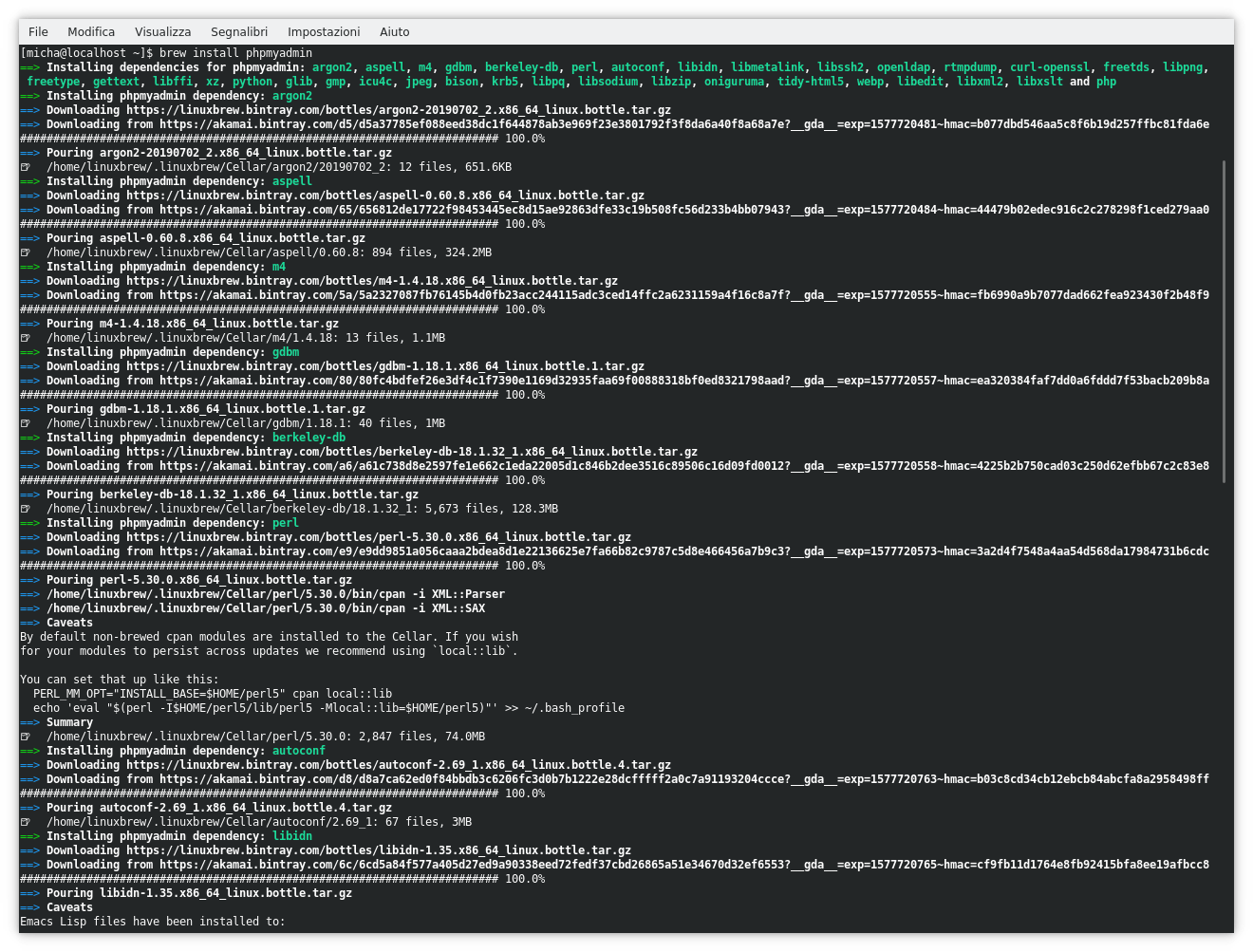Click 'By default non-brewed cpan modules' caveat line
This screenshot has width=1253, height=952.
pyautogui.click(x=269, y=637)
